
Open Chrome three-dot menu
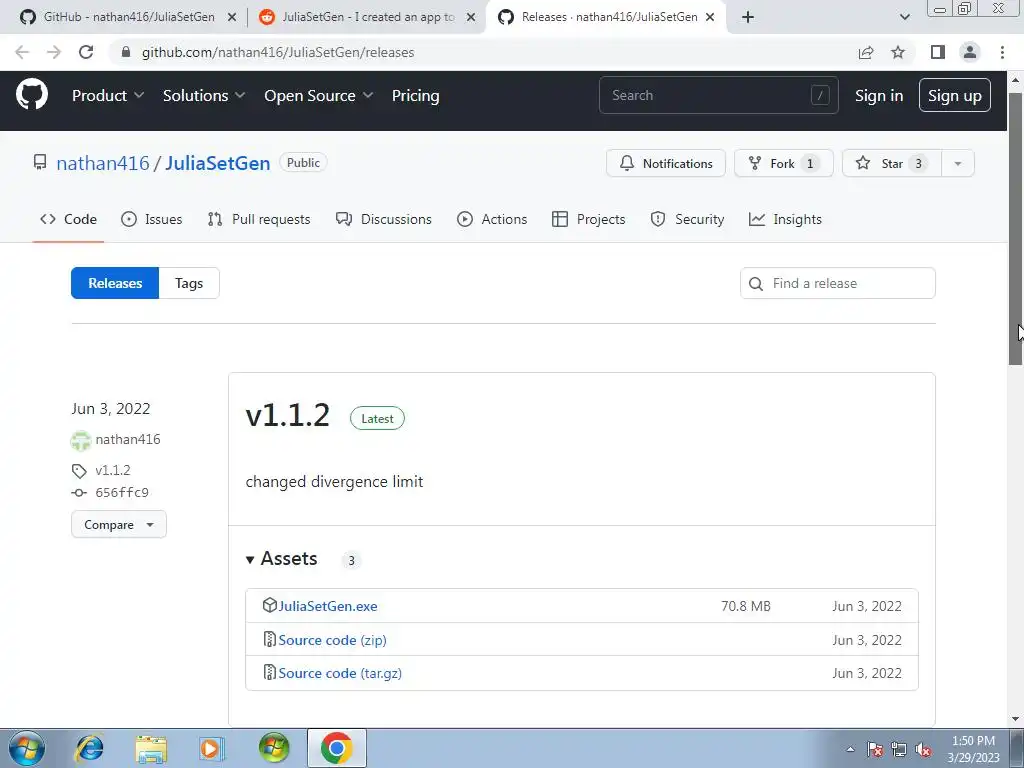tap(1002, 52)
